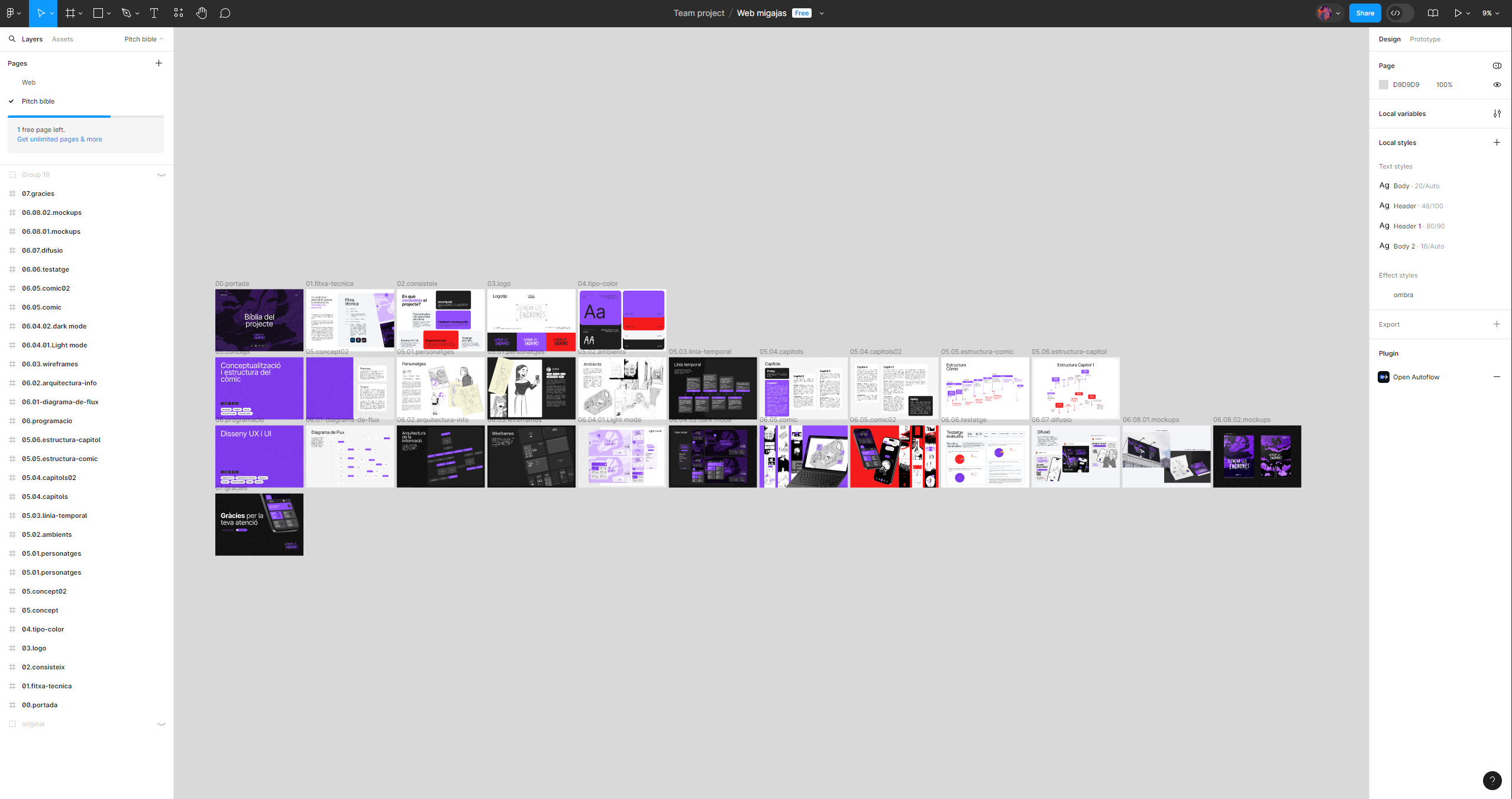Open the Resources components tool
Image resolution: width=1512 pixels, height=799 pixels.
179,13
